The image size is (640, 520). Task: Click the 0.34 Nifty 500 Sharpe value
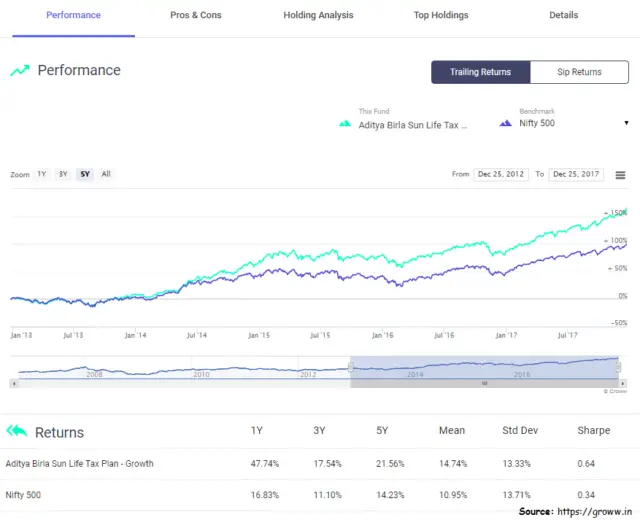tap(586, 495)
